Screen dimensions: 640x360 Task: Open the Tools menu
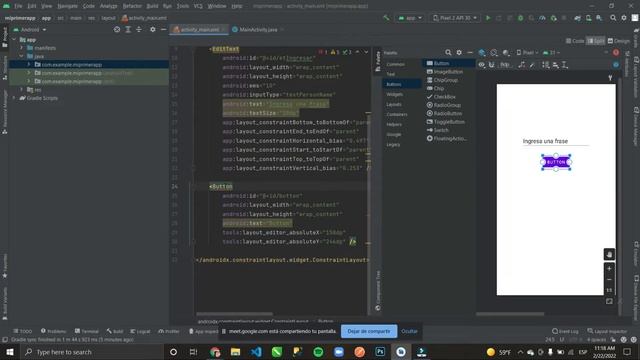click(182, 6)
